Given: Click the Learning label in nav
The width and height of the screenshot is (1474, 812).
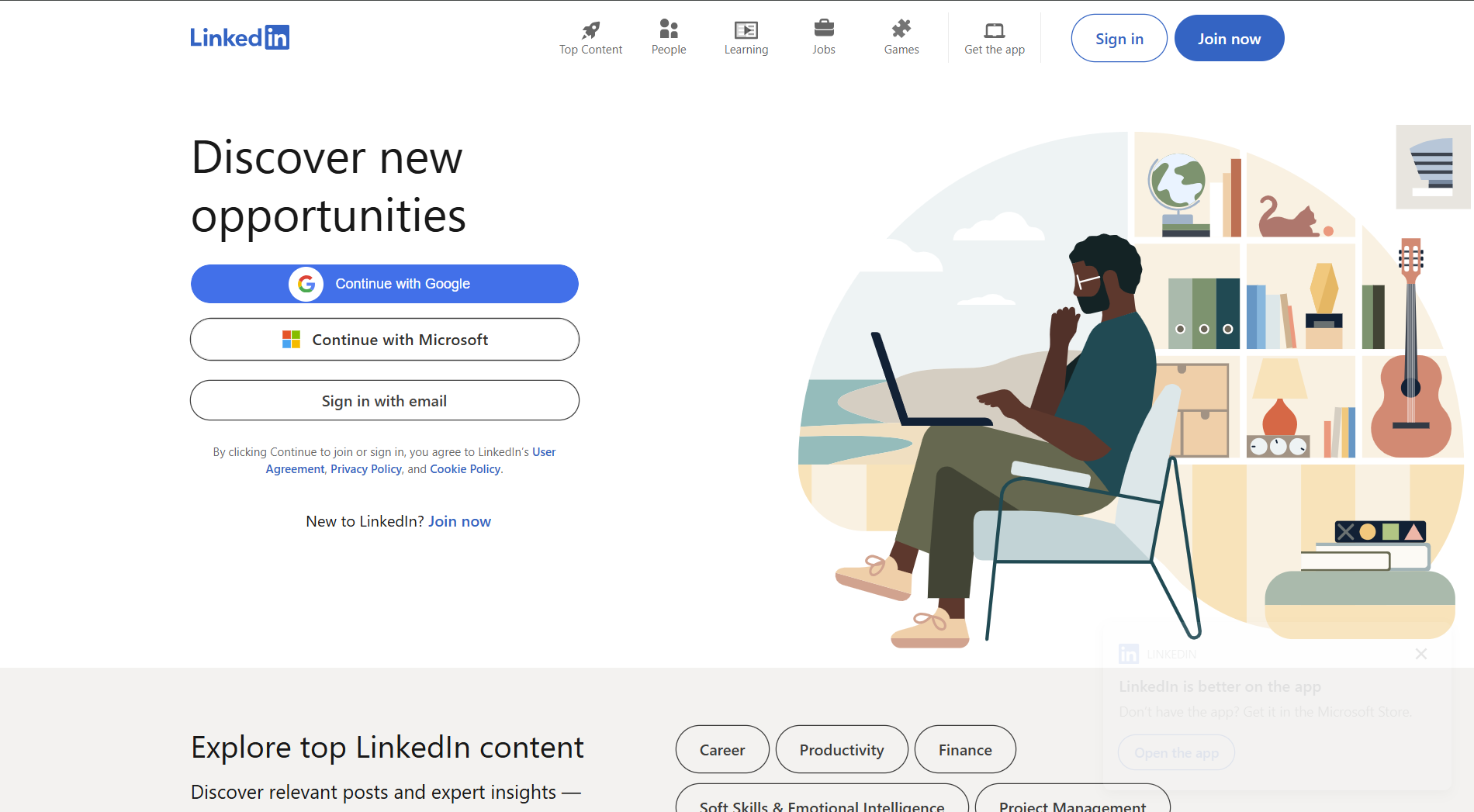Looking at the screenshot, I should (746, 50).
